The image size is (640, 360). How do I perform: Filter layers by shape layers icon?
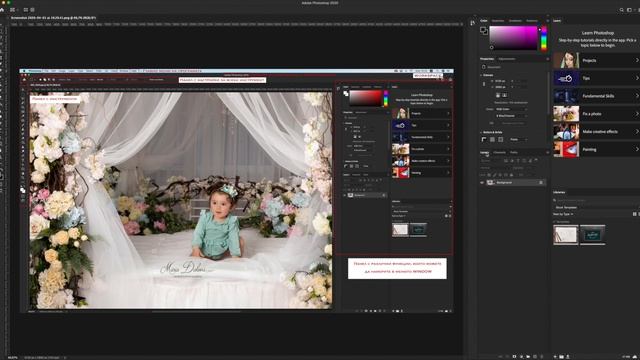point(524,161)
